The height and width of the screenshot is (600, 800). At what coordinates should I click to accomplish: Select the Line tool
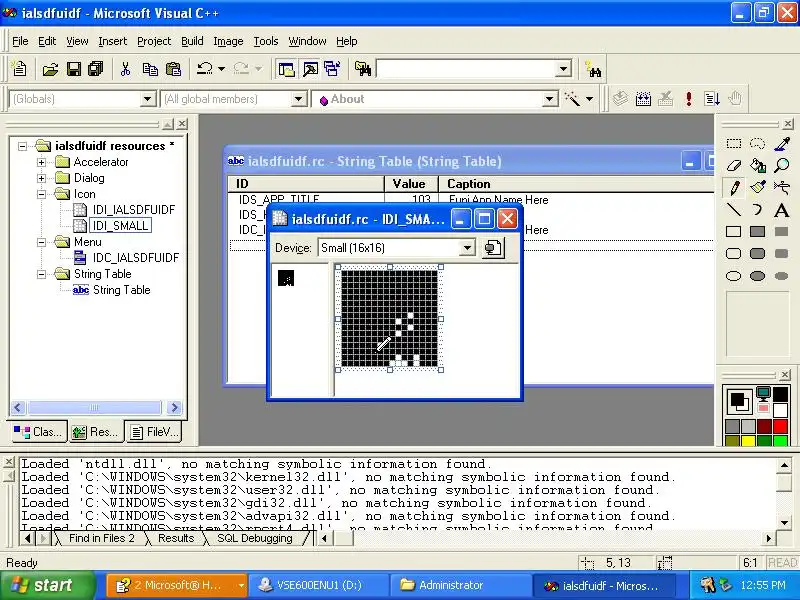tap(734, 210)
